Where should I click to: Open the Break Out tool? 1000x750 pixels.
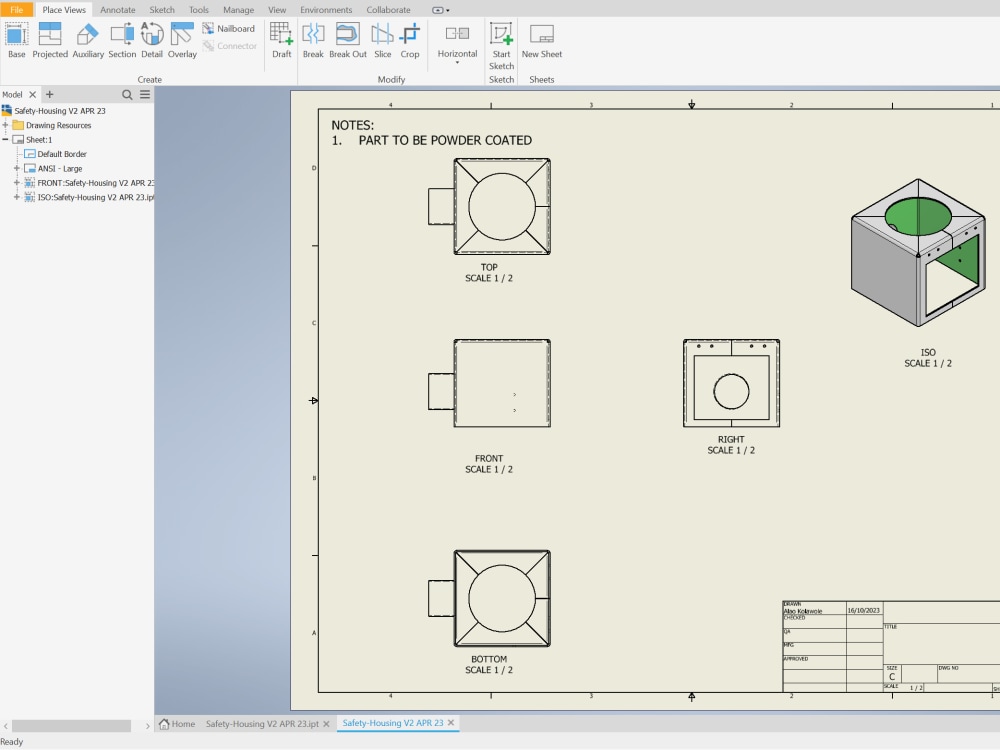click(347, 40)
